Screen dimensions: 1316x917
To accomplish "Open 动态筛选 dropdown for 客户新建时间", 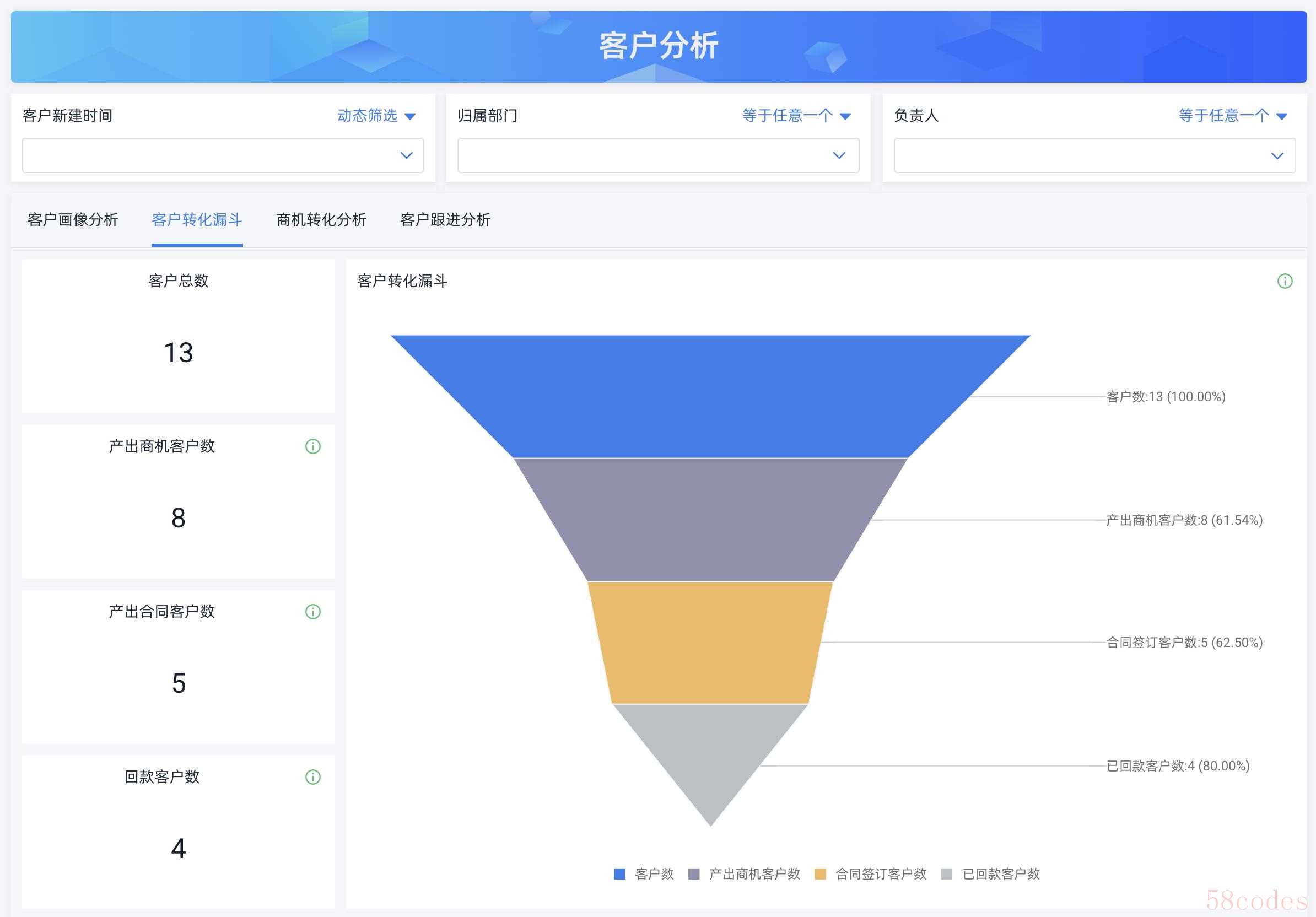I will (x=376, y=116).
